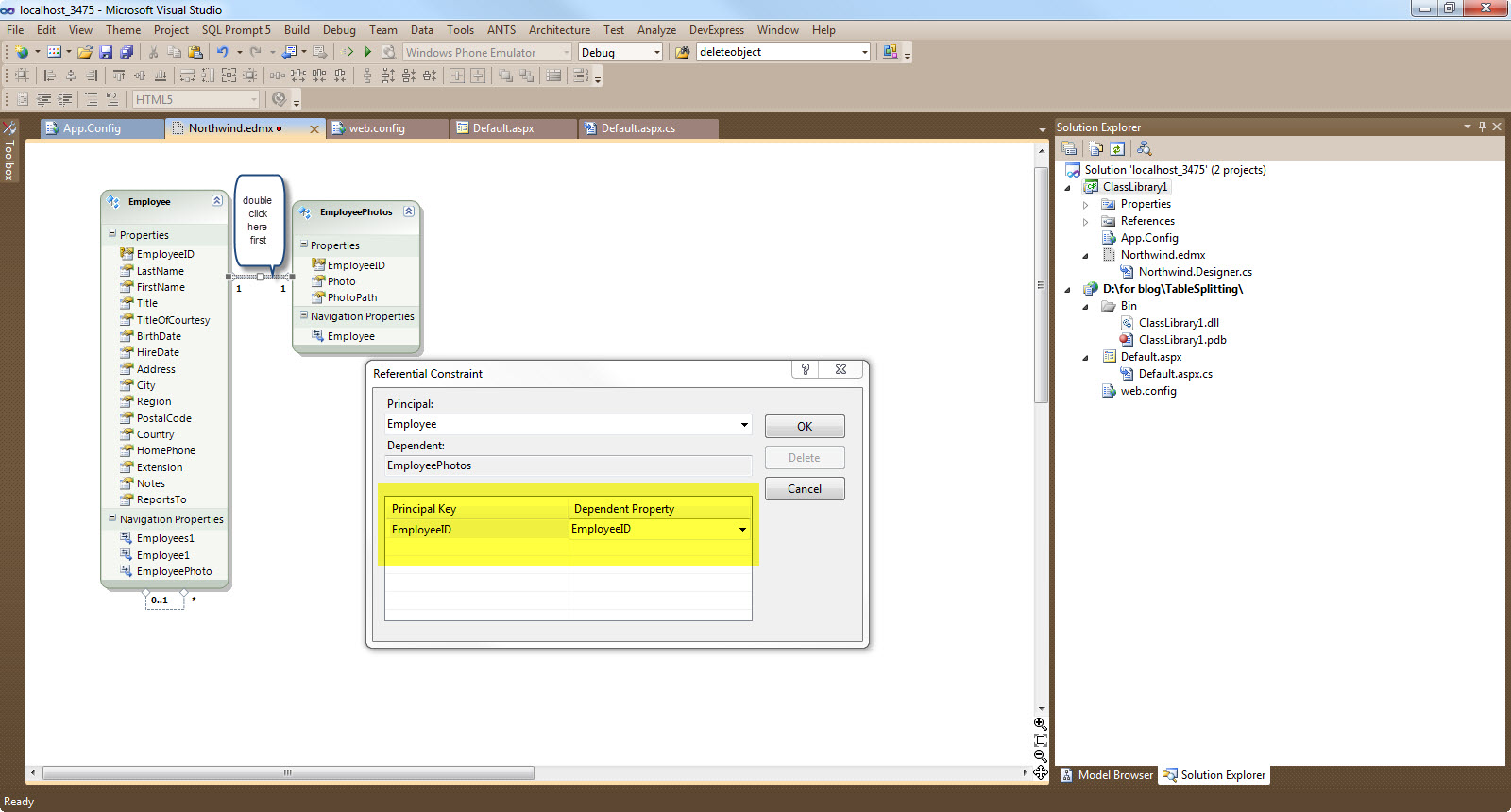Click Solution Explorer Properties icon
Viewport: 1511px width, 812px height.
click(1069, 148)
